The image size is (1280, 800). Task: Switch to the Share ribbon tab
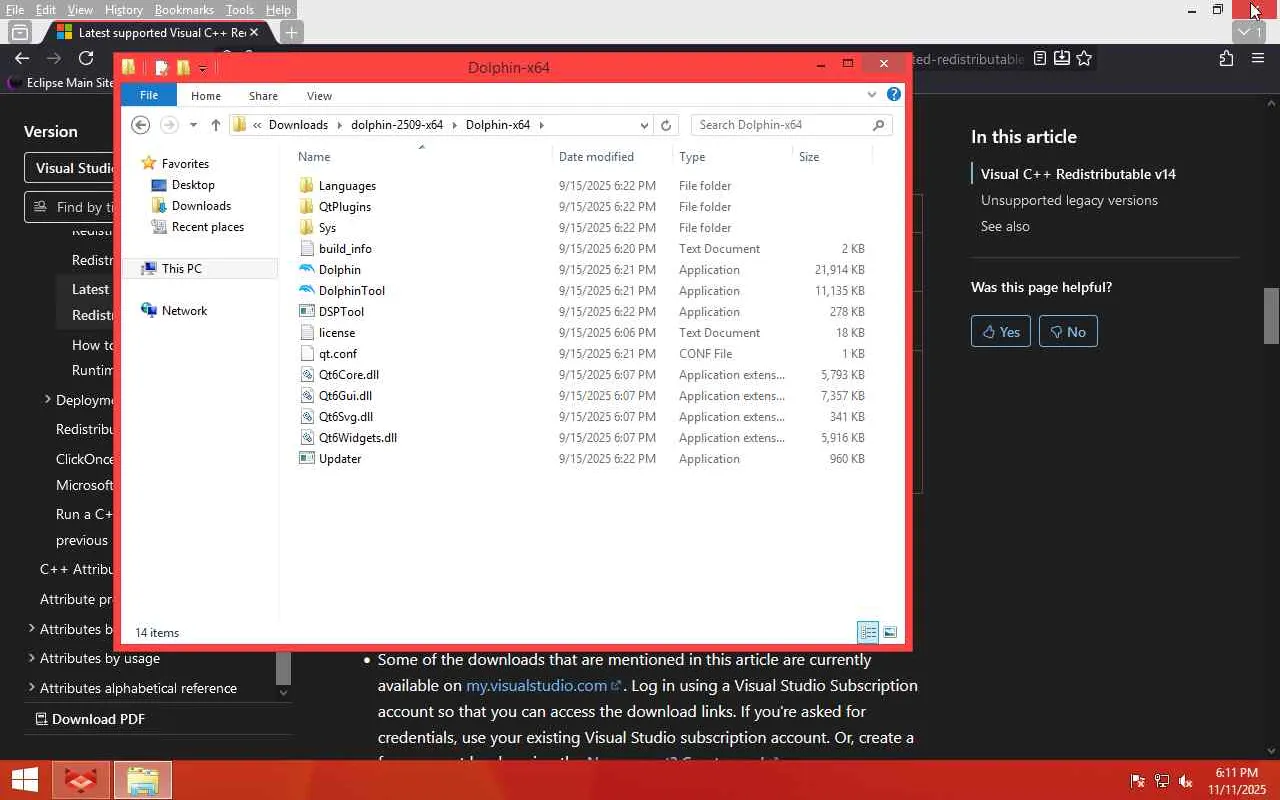[264, 96]
